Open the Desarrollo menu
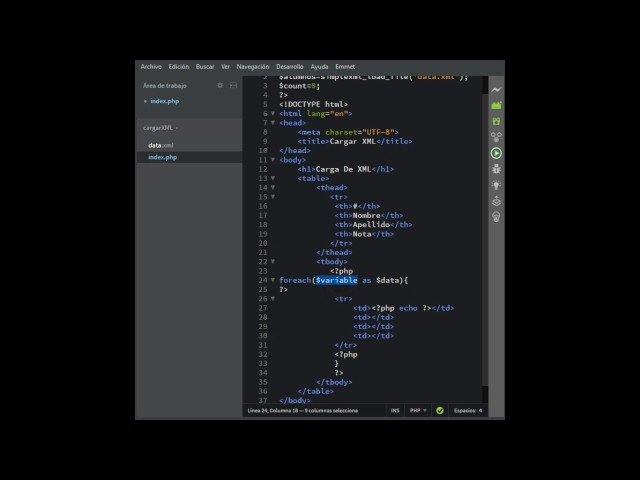Screen dimensions: 640x480 pos(290,67)
